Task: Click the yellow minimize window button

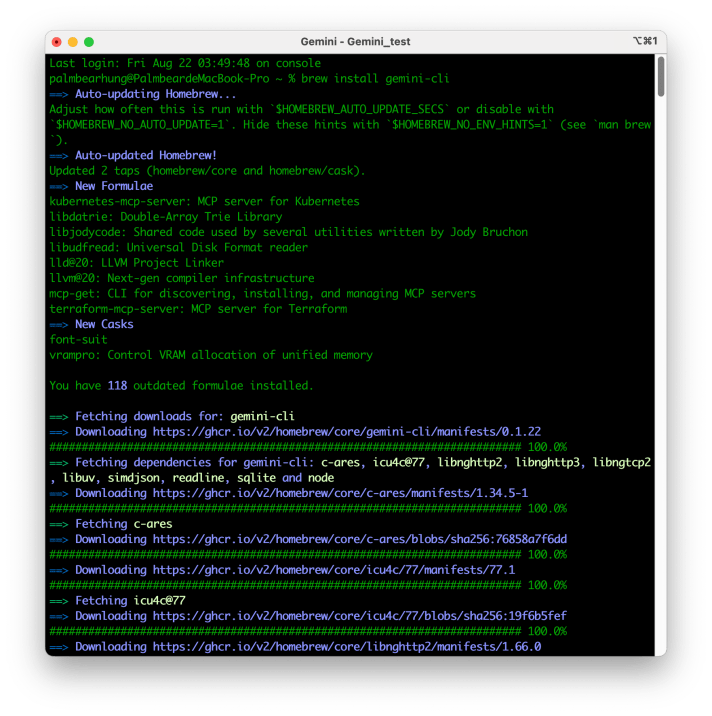Action: click(73, 42)
